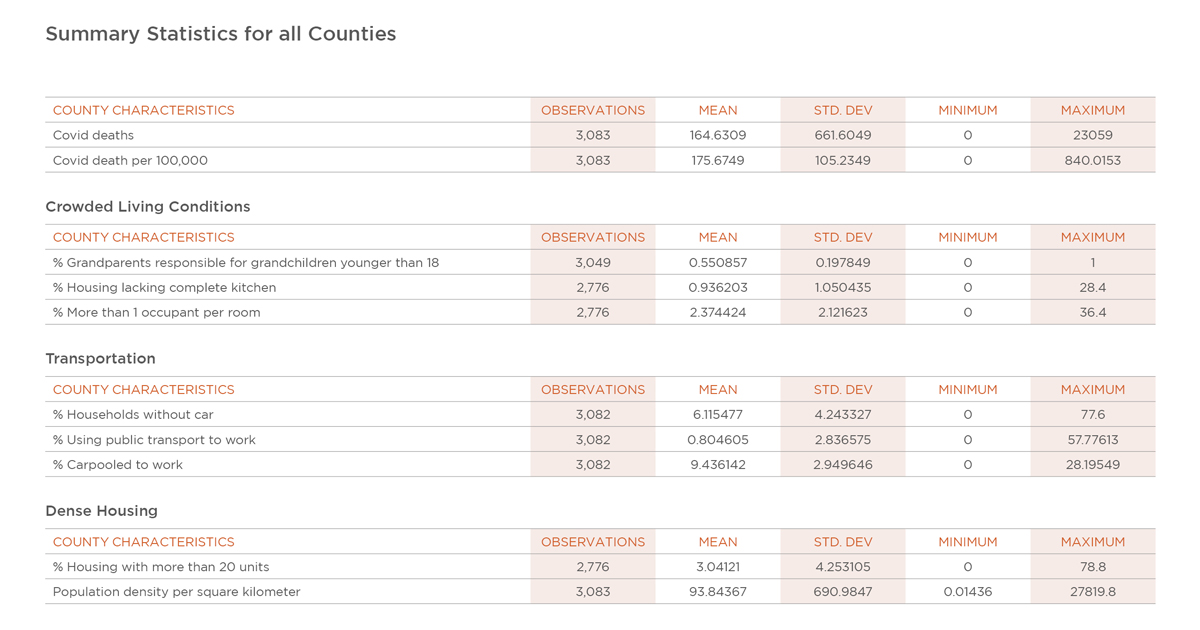Select the Crowded Living Conditions section heading
Viewport: 1200px width, 630px height.
pos(148,207)
